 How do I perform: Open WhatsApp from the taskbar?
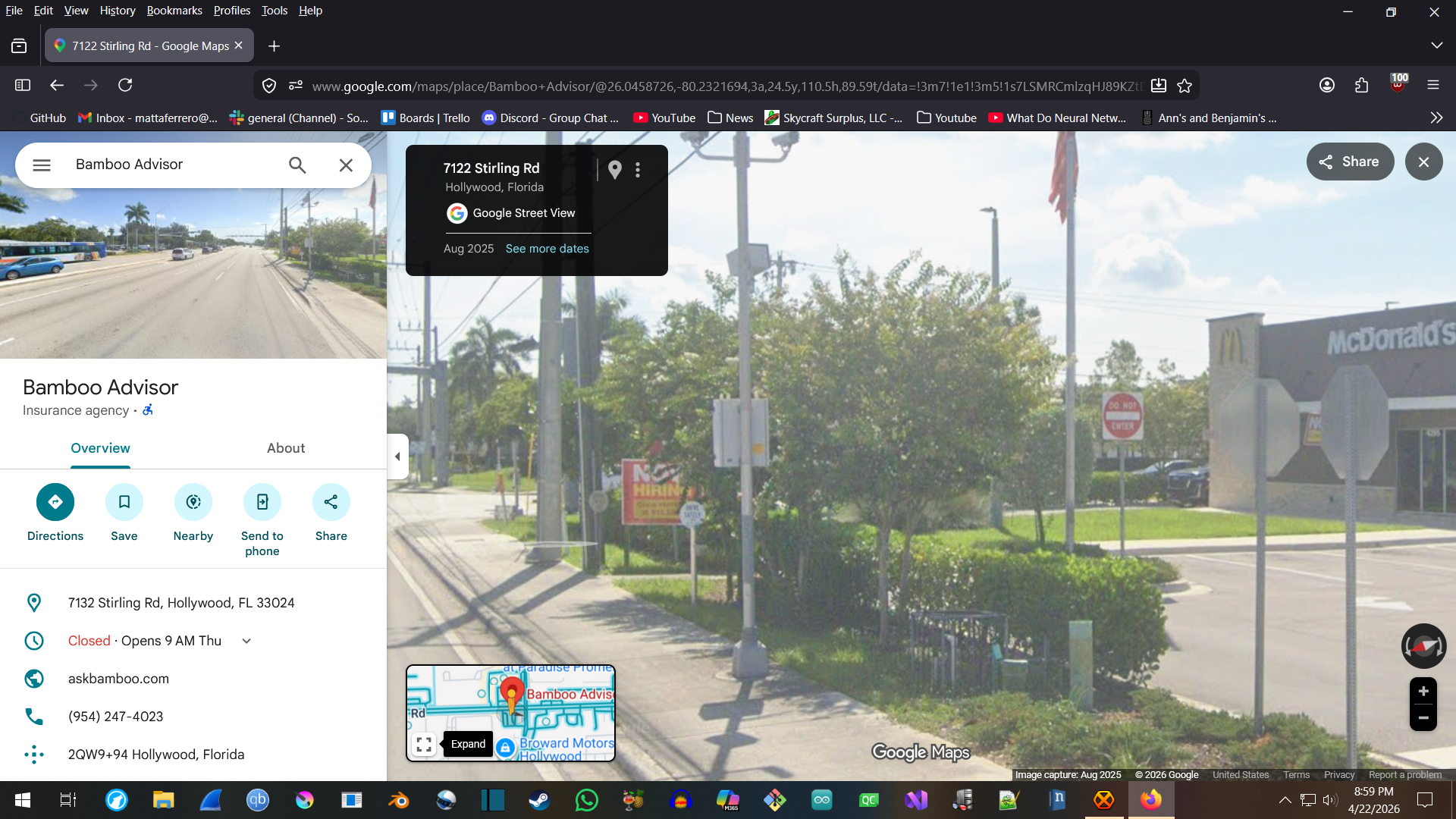(x=586, y=800)
